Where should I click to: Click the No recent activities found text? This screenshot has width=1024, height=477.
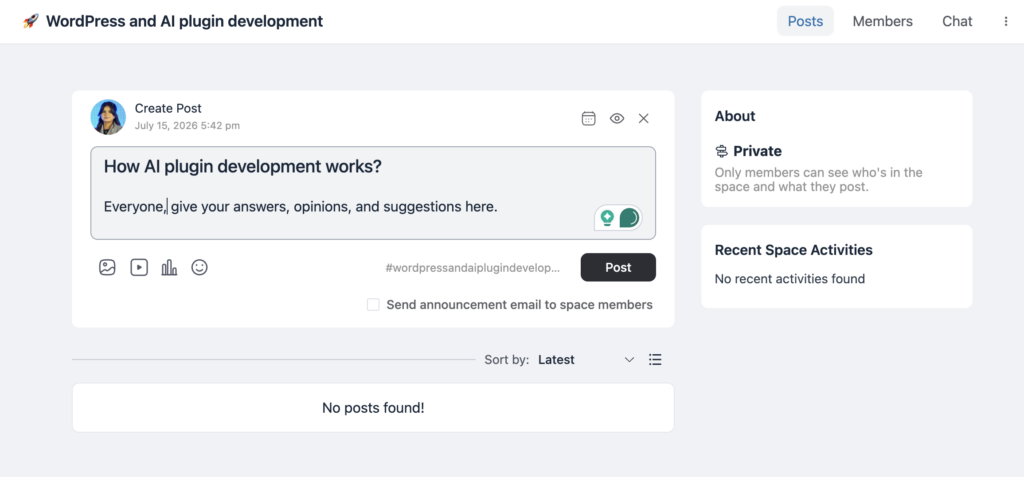(x=790, y=279)
